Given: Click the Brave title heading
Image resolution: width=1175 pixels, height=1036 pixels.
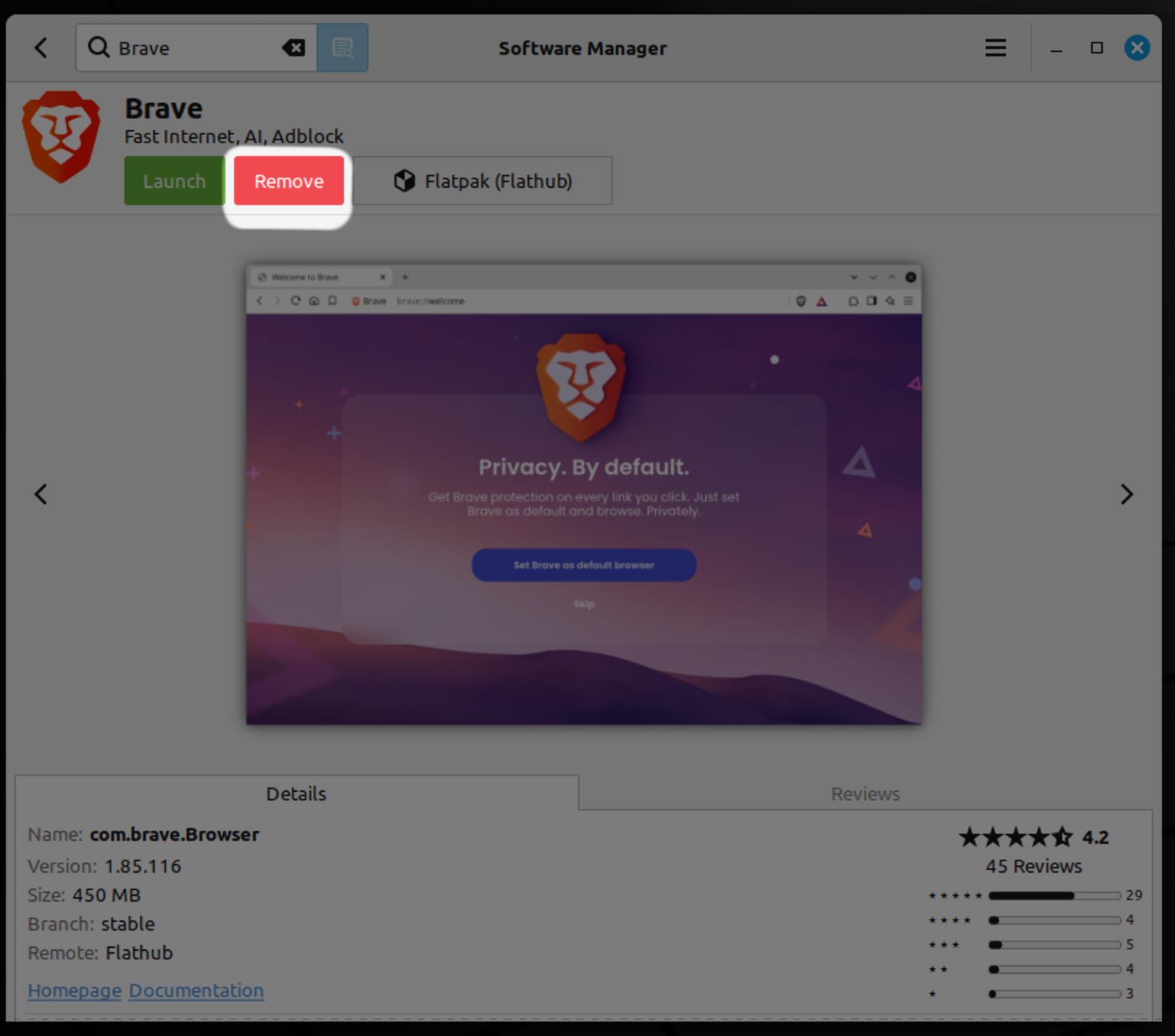Looking at the screenshot, I should click(x=164, y=109).
